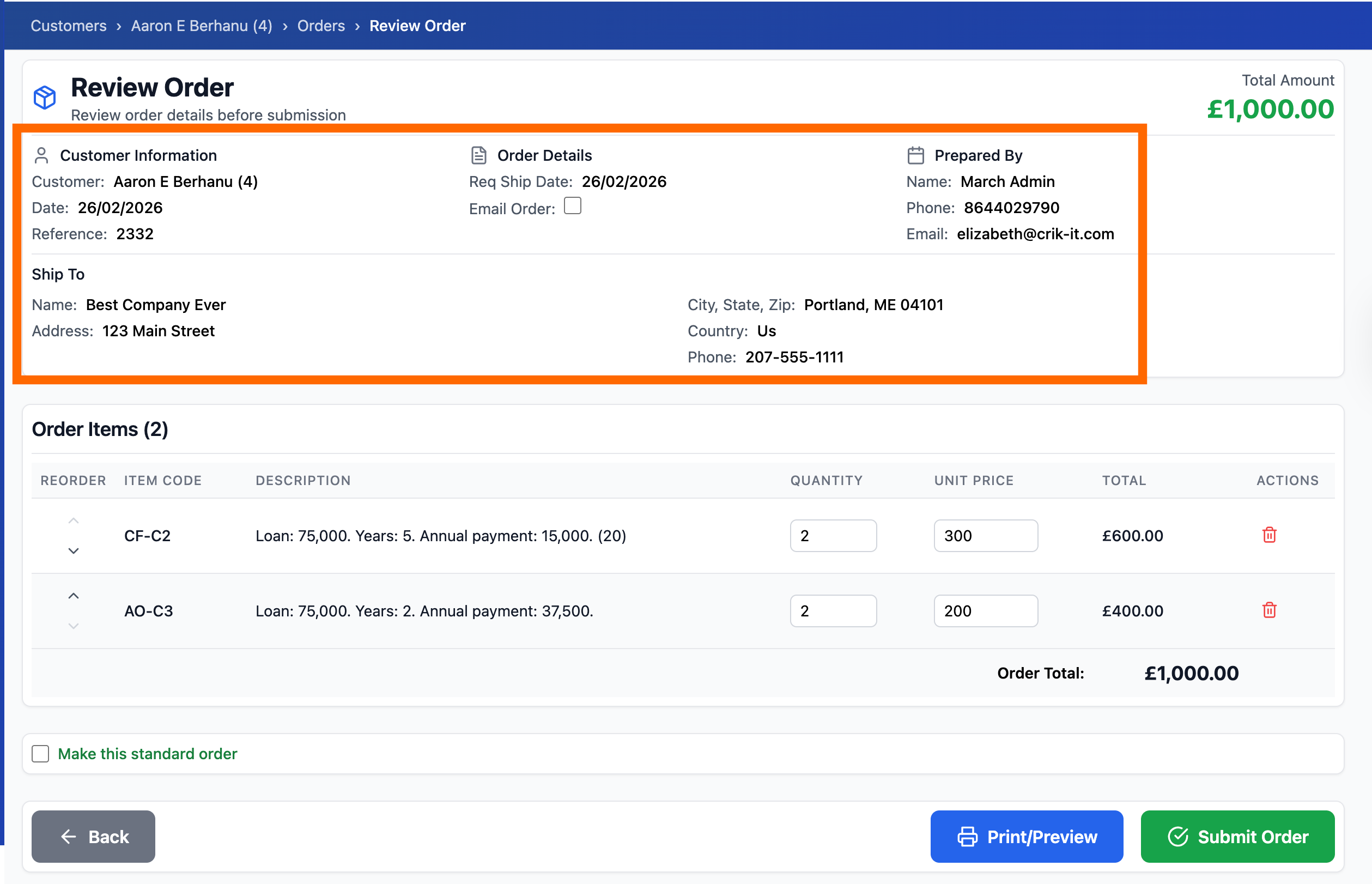Click the Review Order package icon
1372x884 pixels.
pos(45,97)
